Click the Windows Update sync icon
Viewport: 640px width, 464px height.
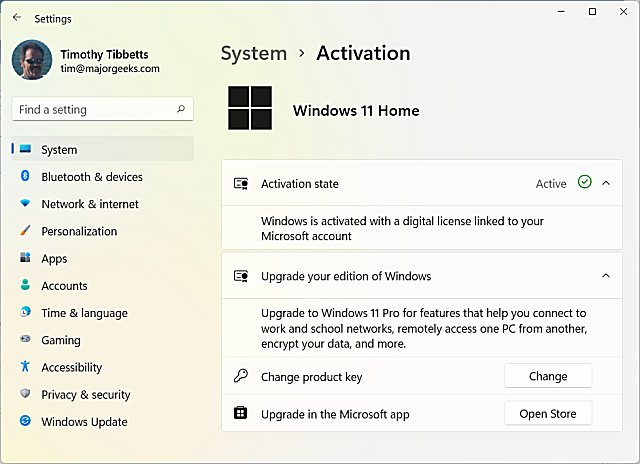pyautogui.click(x=25, y=420)
